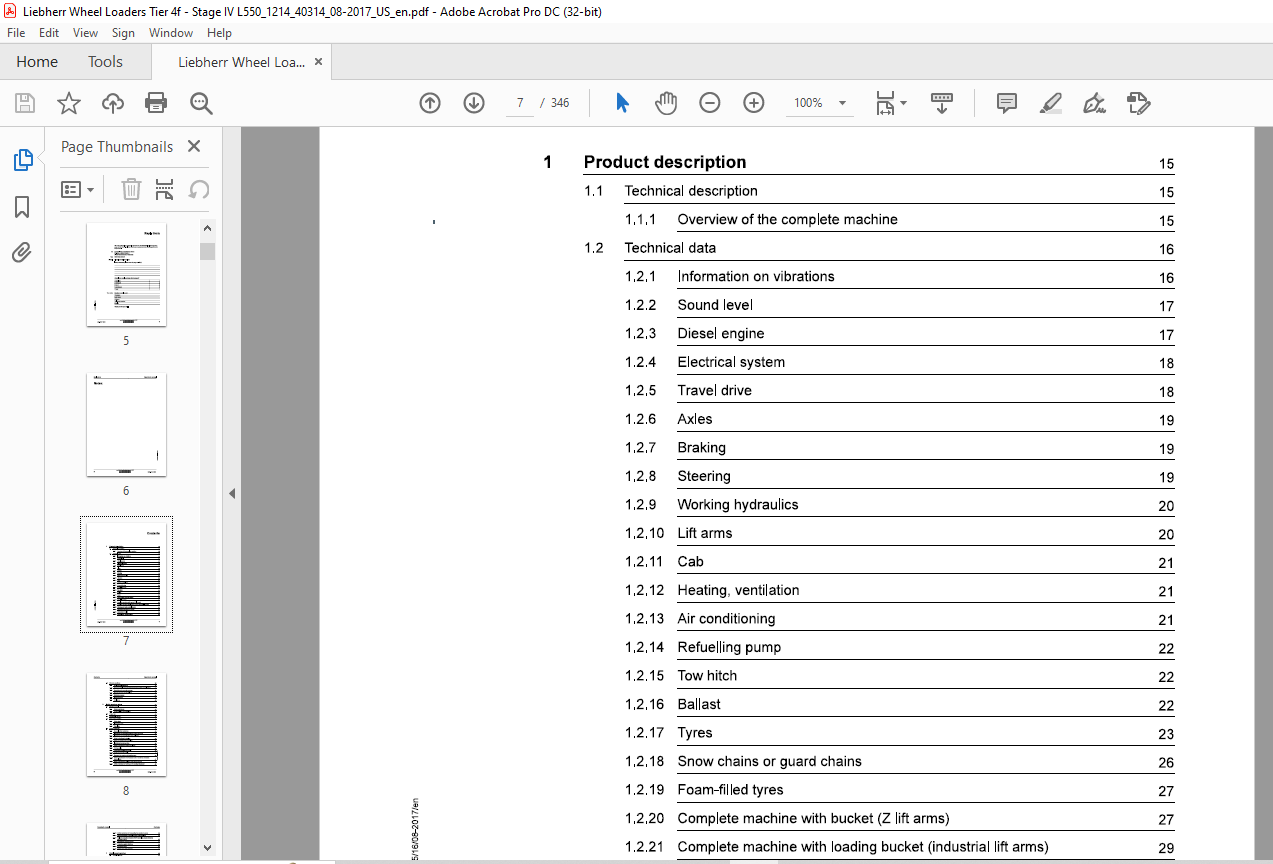
Task: Toggle the Attachments paperclip panel
Action: pos(22,253)
